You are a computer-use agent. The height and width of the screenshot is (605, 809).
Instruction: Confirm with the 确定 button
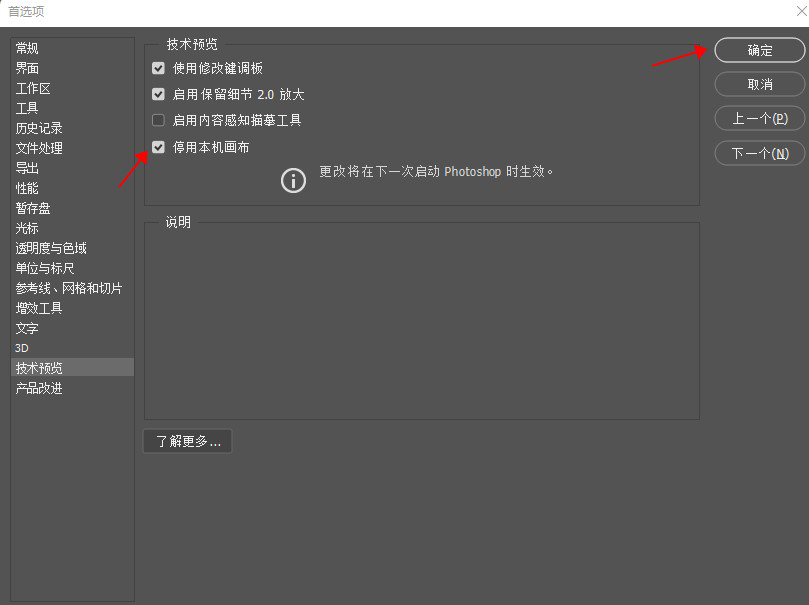(x=759, y=50)
